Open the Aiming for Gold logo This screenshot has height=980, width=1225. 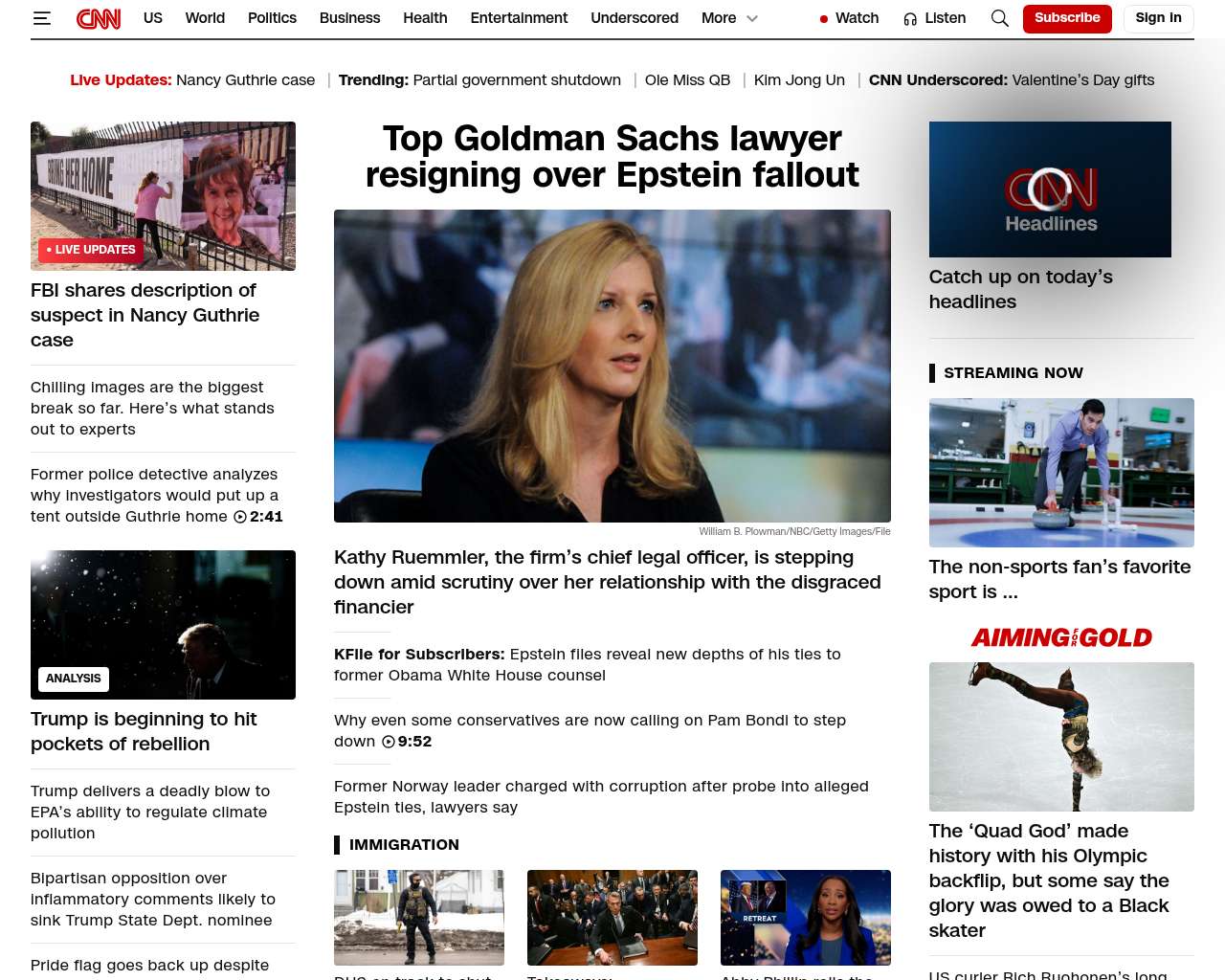(1060, 637)
